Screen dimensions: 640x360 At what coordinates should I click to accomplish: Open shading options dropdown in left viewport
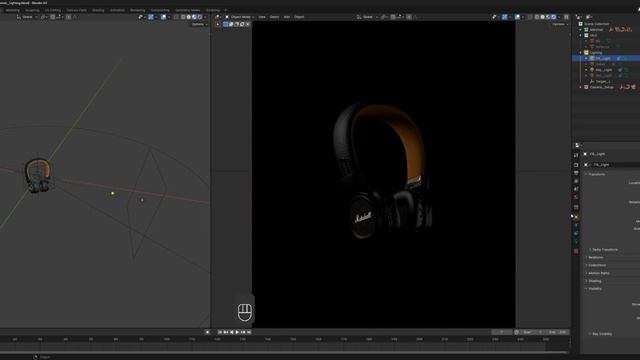coord(205,17)
